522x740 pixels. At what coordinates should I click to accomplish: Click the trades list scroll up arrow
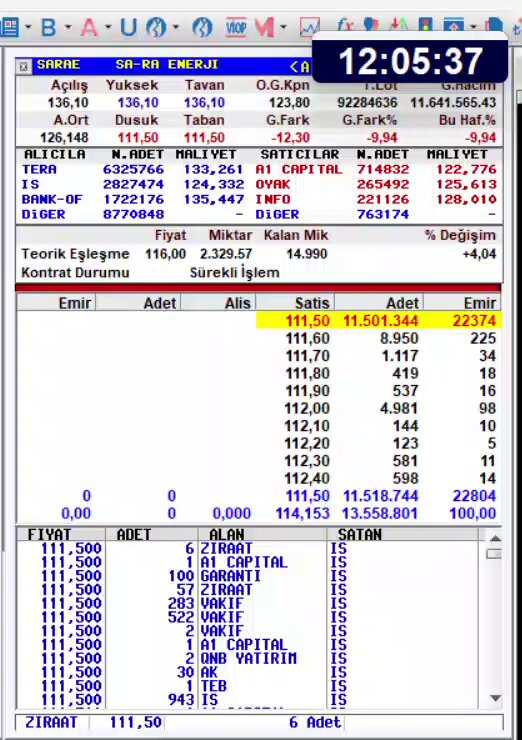[x=495, y=538]
